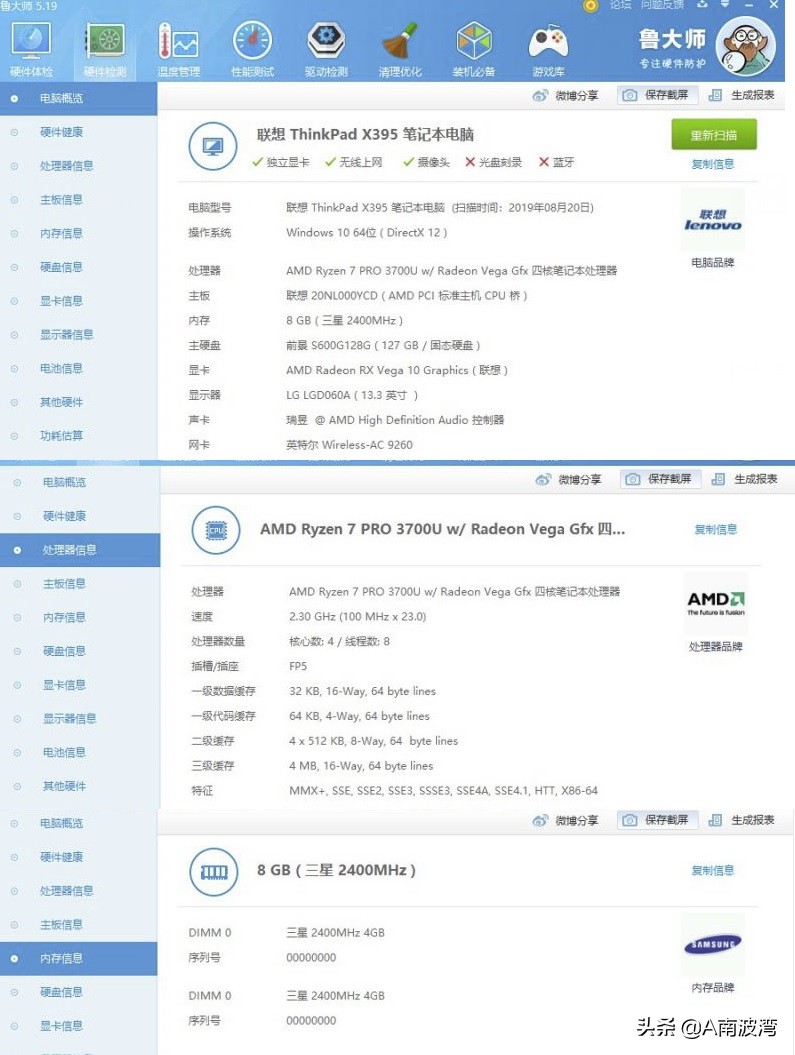Image resolution: width=795 pixels, height=1055 pixels.
Task: Click the 鲁大师 cartoon avatar logo
Action: coord(745,46)
